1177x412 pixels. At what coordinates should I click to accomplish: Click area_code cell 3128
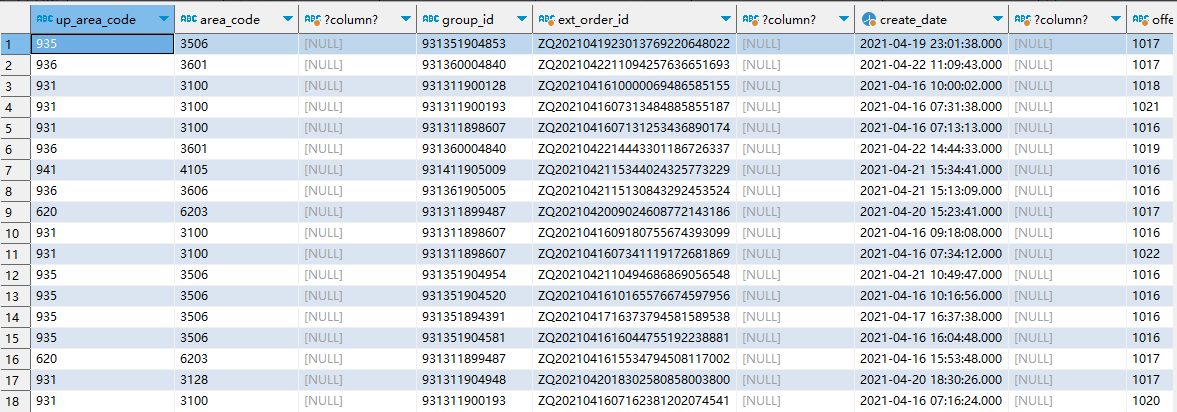click(236, 380)
